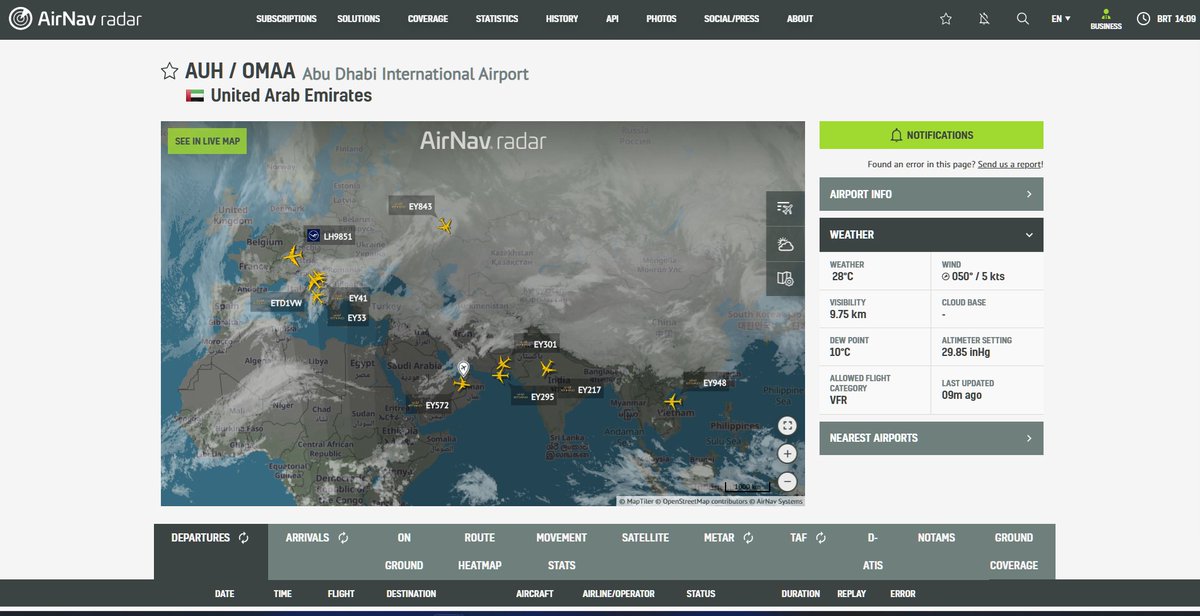
Task: Open the Statistics menu
Action: [497, 19]
